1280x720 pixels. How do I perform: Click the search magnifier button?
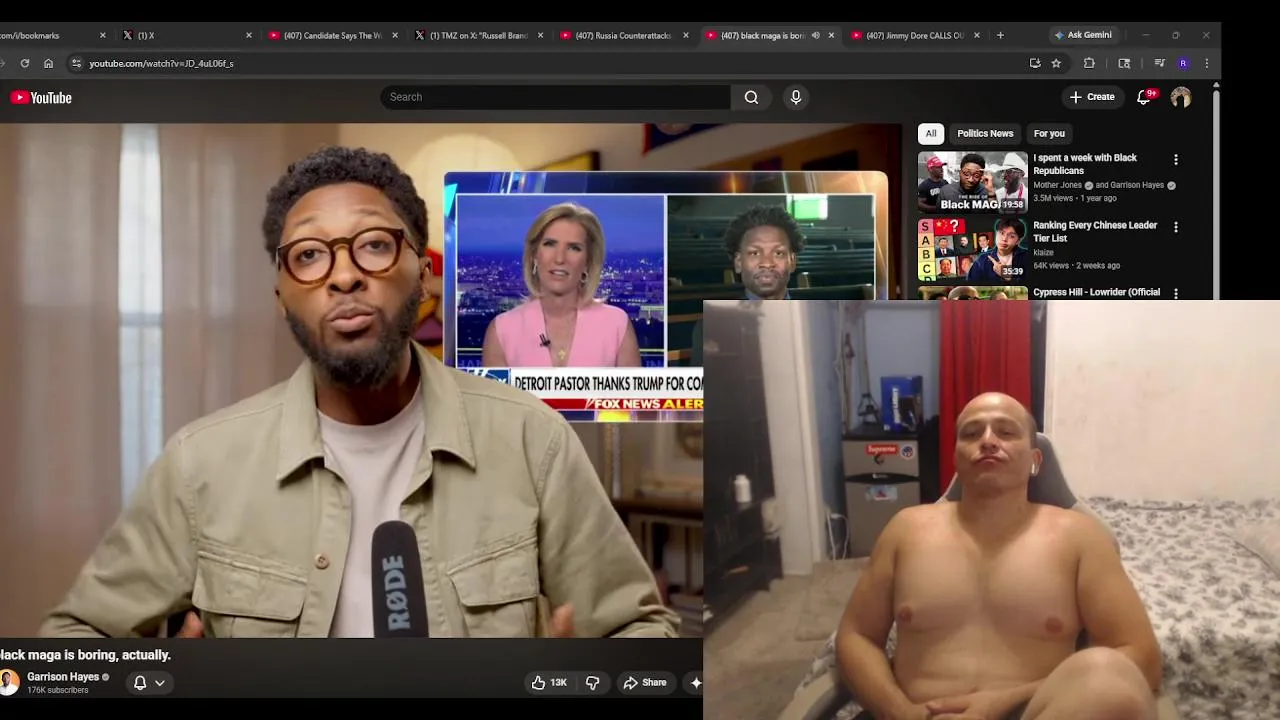tap(751, 97)
